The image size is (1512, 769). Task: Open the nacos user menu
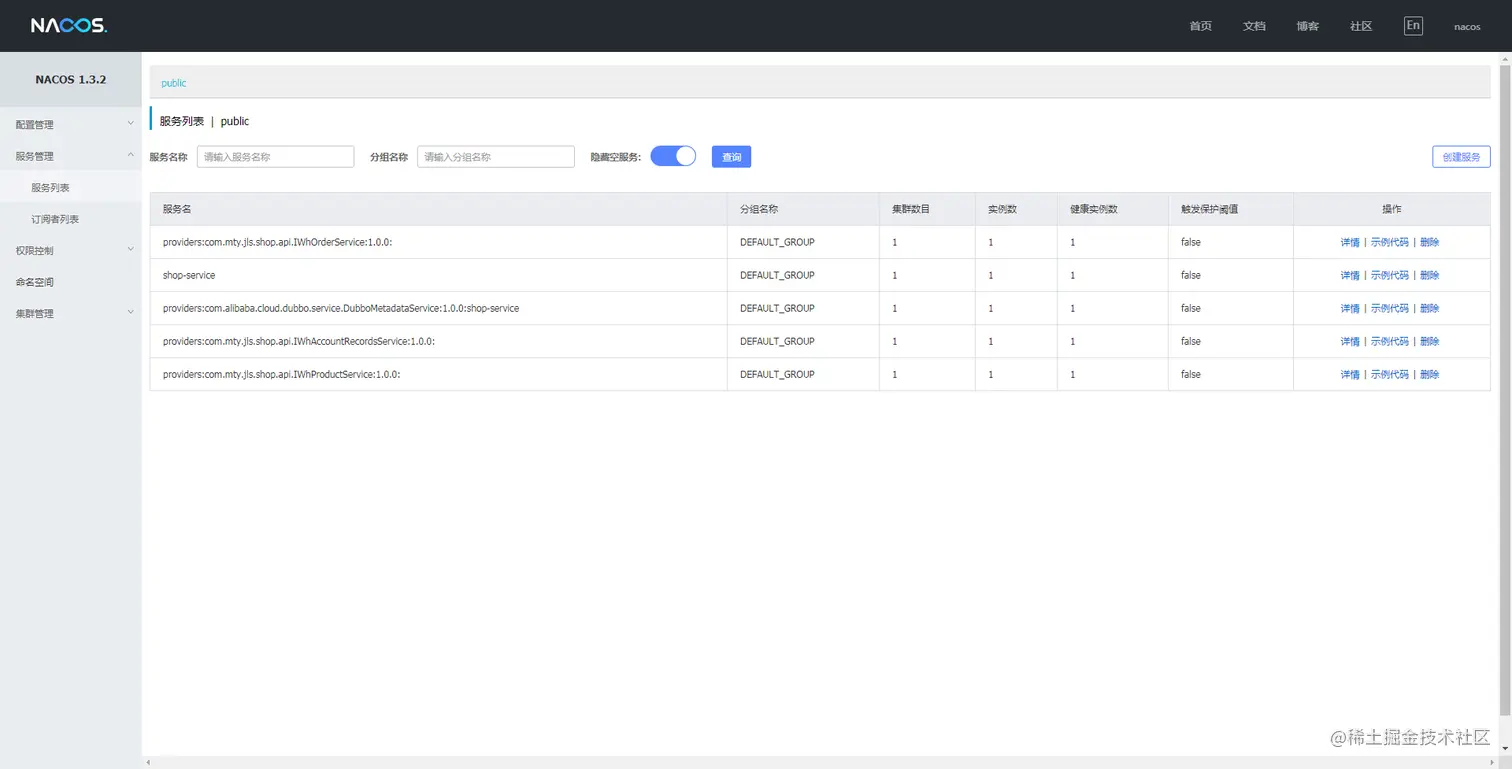[x=1467, y=27]
